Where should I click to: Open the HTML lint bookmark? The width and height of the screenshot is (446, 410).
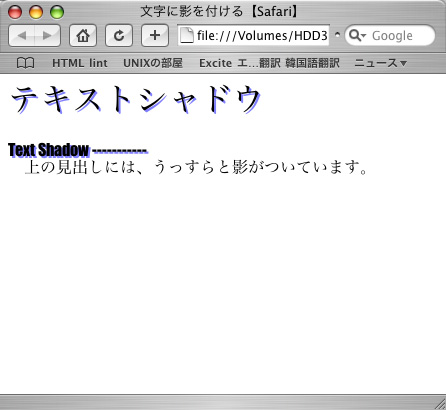[80, 63]
